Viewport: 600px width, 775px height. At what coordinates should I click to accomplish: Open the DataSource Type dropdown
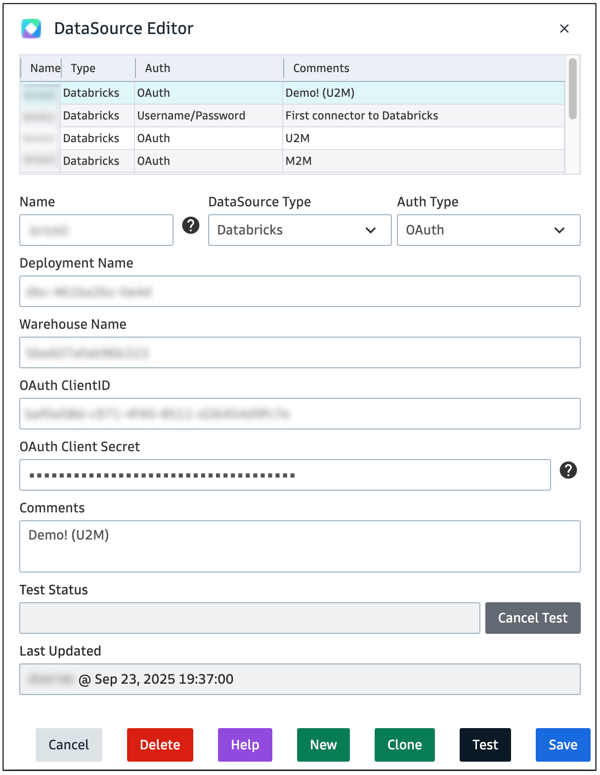pyautogui.click(x=299, y=230)
